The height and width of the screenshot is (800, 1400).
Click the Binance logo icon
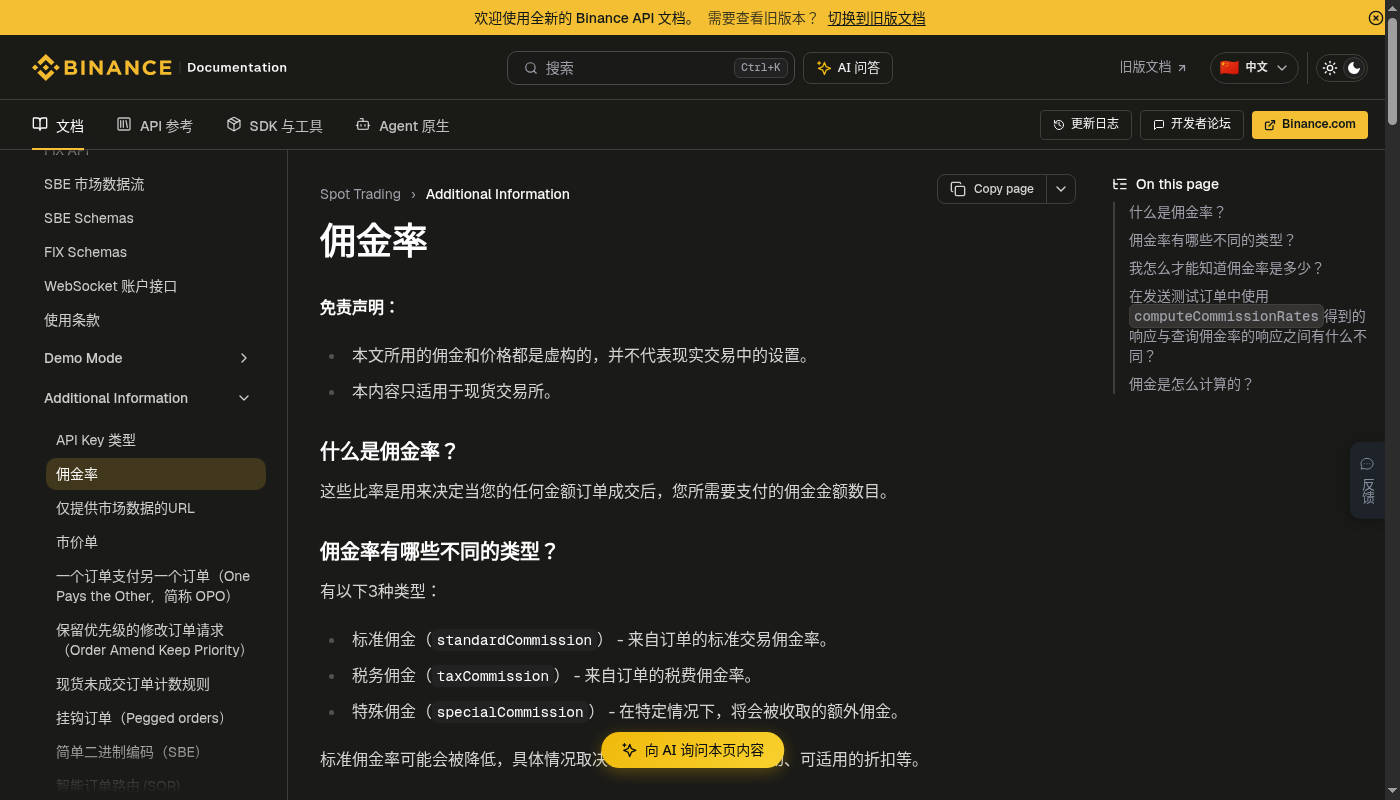point(46,68)
